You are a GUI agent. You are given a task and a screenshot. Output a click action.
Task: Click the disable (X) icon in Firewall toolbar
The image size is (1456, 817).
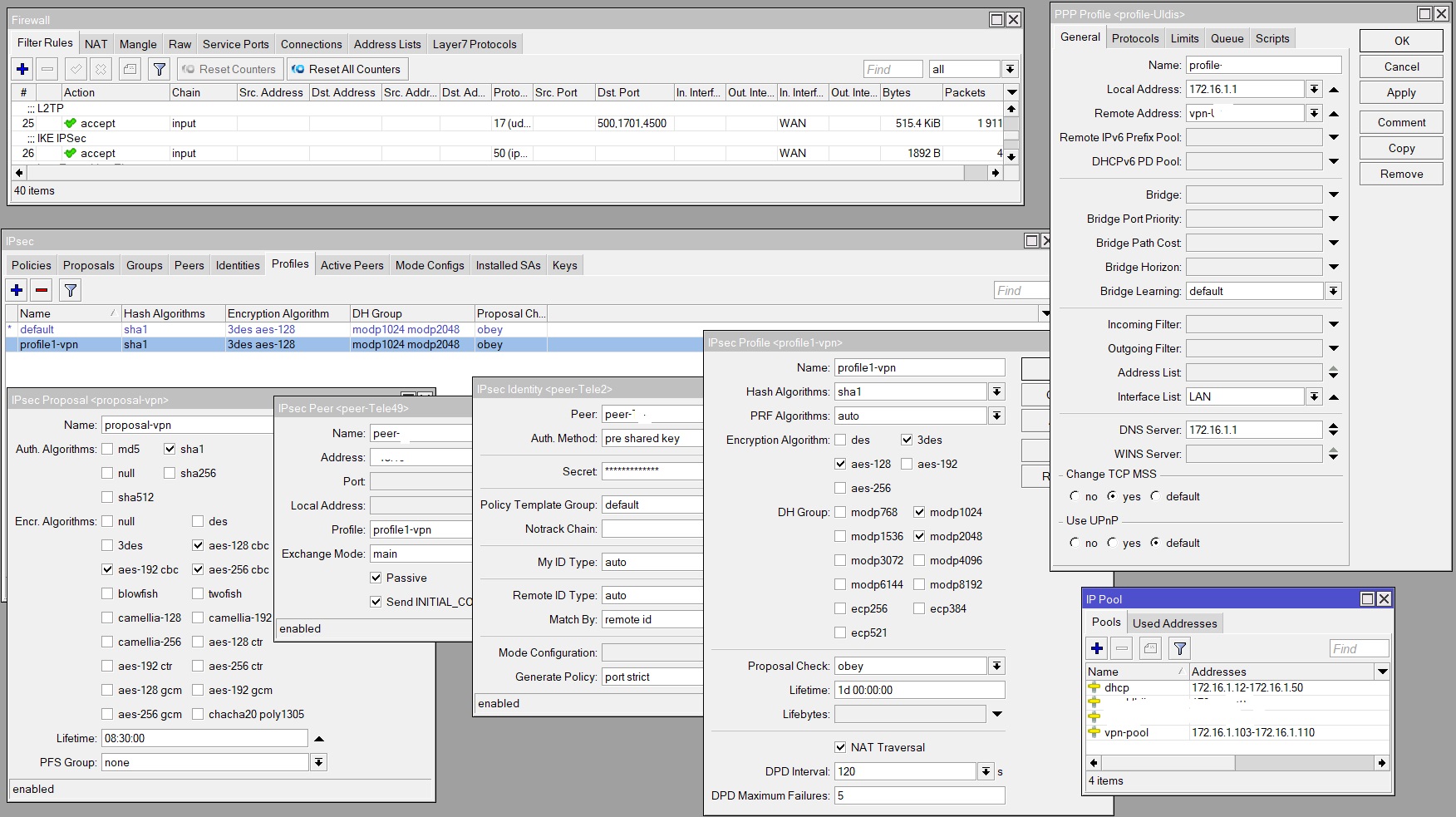[101, 69]
